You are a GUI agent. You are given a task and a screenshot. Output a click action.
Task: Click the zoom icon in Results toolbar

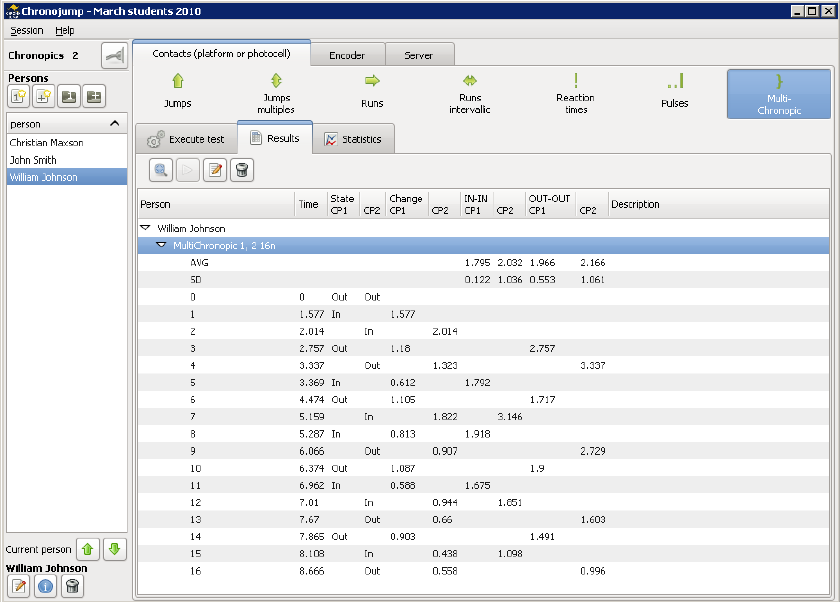tap(162, 171)
